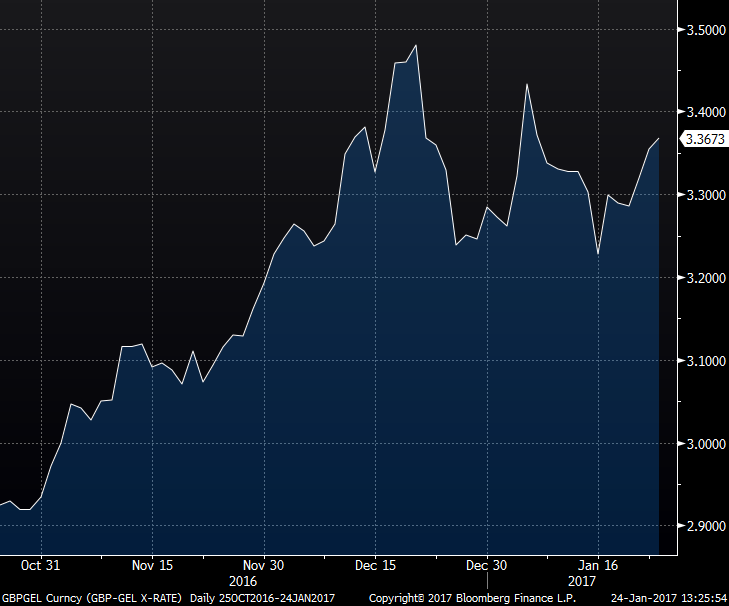Click the 3.3673 current price label
Viewport: 729px width, 606px height.
(x=703, y=139)
